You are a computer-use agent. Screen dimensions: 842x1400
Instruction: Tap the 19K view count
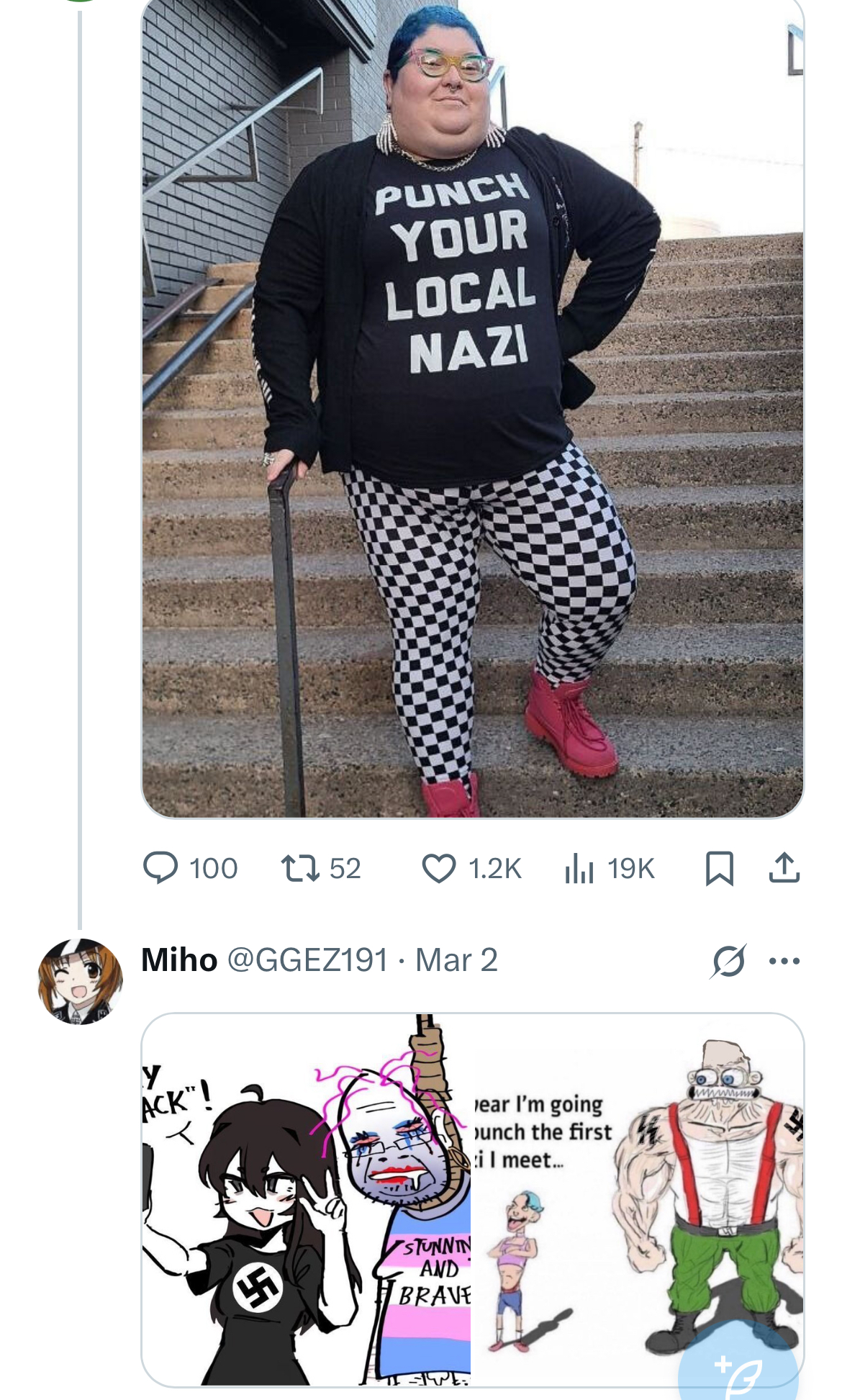click(x=631, y=869)
